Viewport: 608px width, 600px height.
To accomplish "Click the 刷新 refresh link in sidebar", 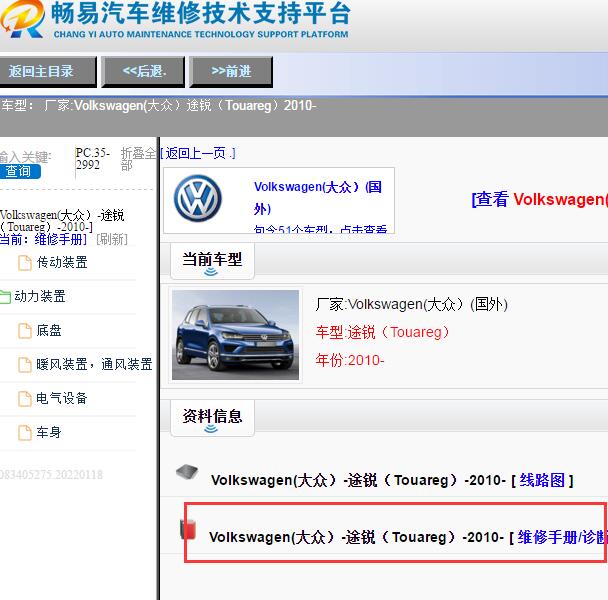I will [112, 239].
